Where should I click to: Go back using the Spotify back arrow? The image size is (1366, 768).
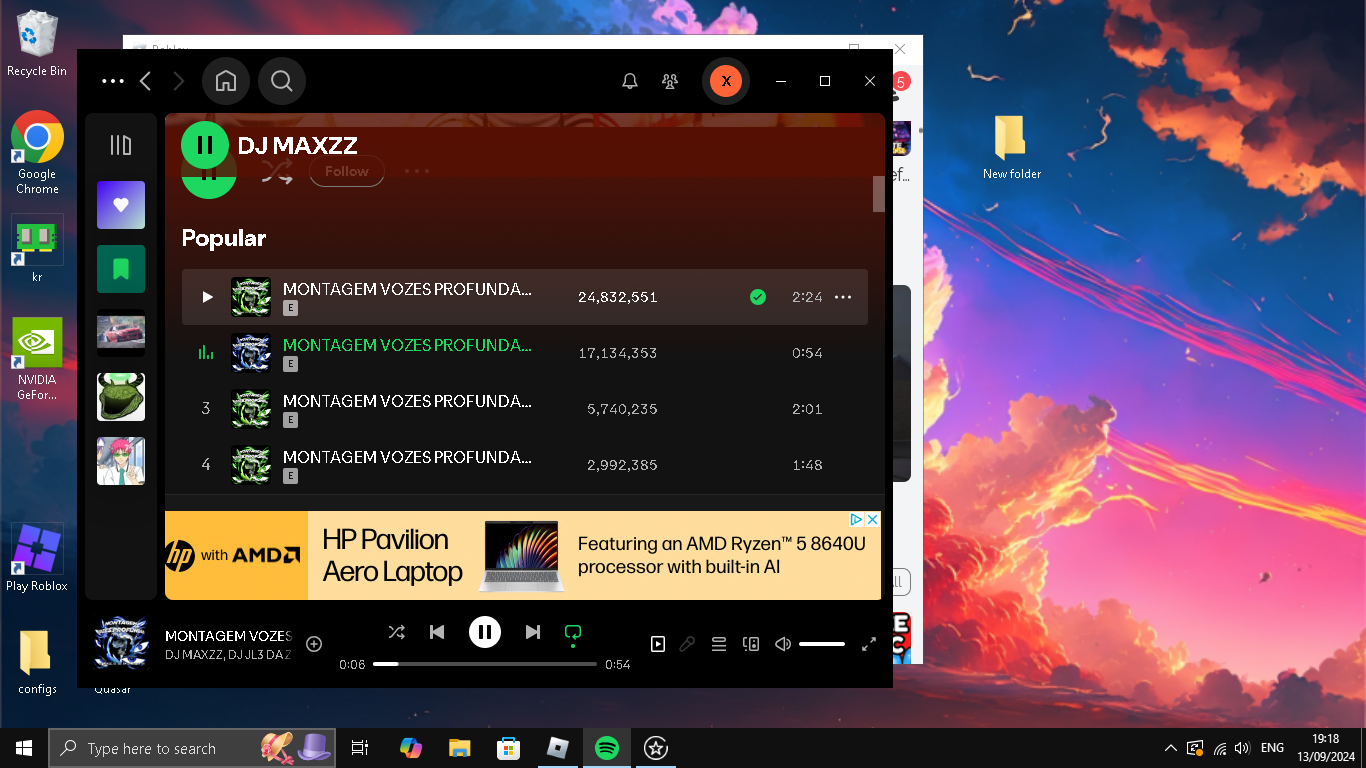point(146,81)
